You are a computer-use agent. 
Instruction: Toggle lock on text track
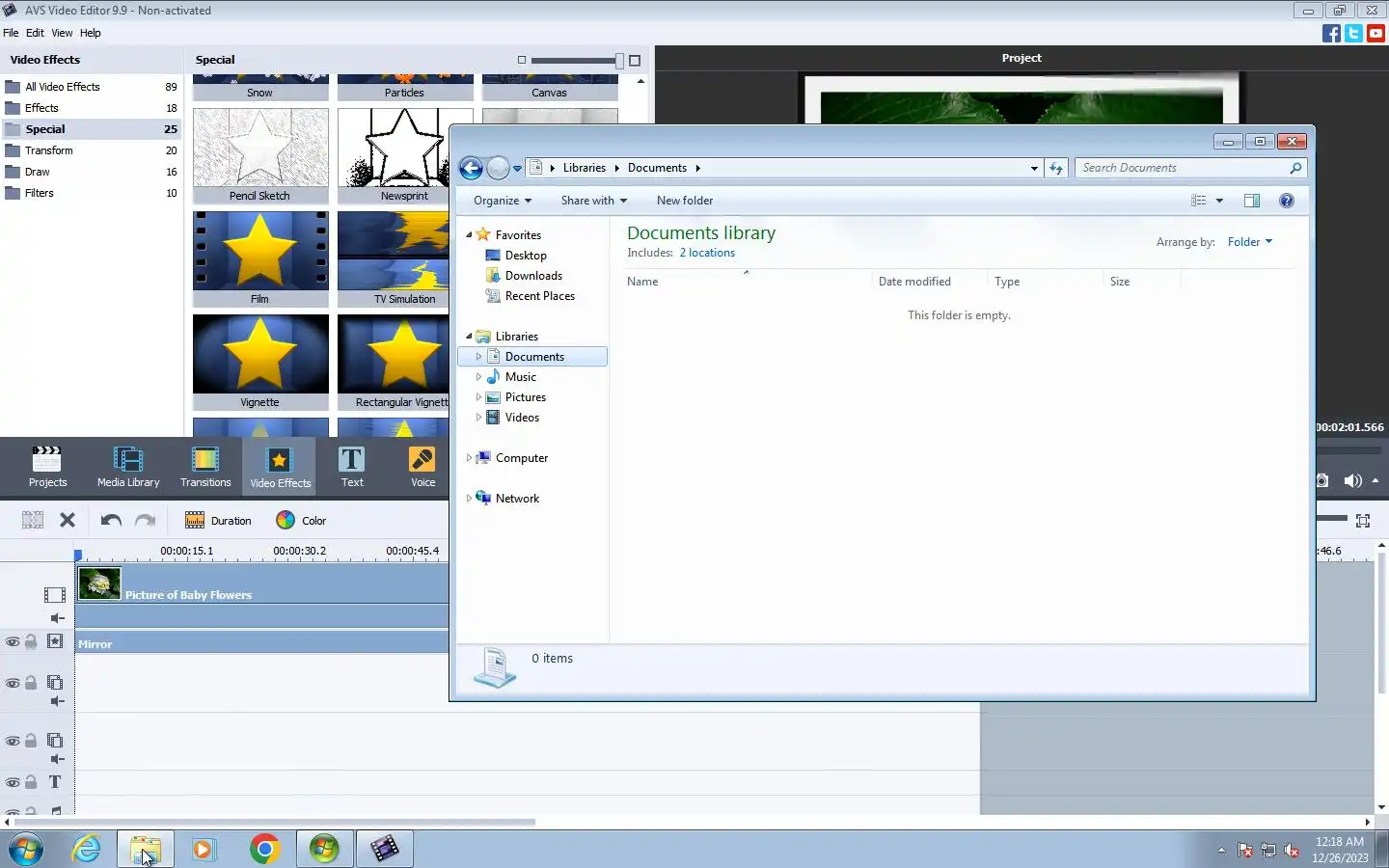tap(31, 782)
